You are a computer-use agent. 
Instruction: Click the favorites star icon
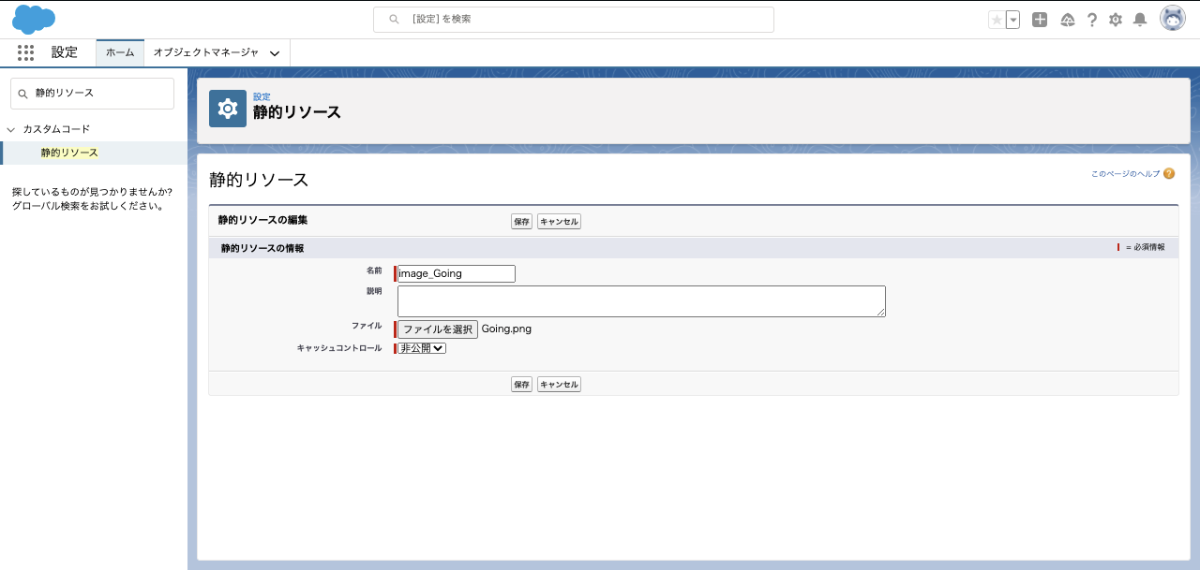point(996,19)
